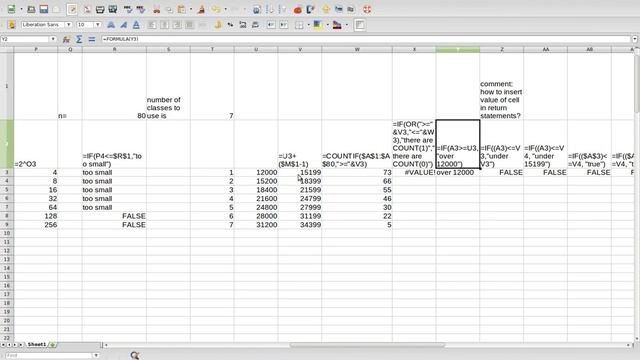Merge and center cells
This screenshot has width=640, height=360.
click(x=202, y=25)
